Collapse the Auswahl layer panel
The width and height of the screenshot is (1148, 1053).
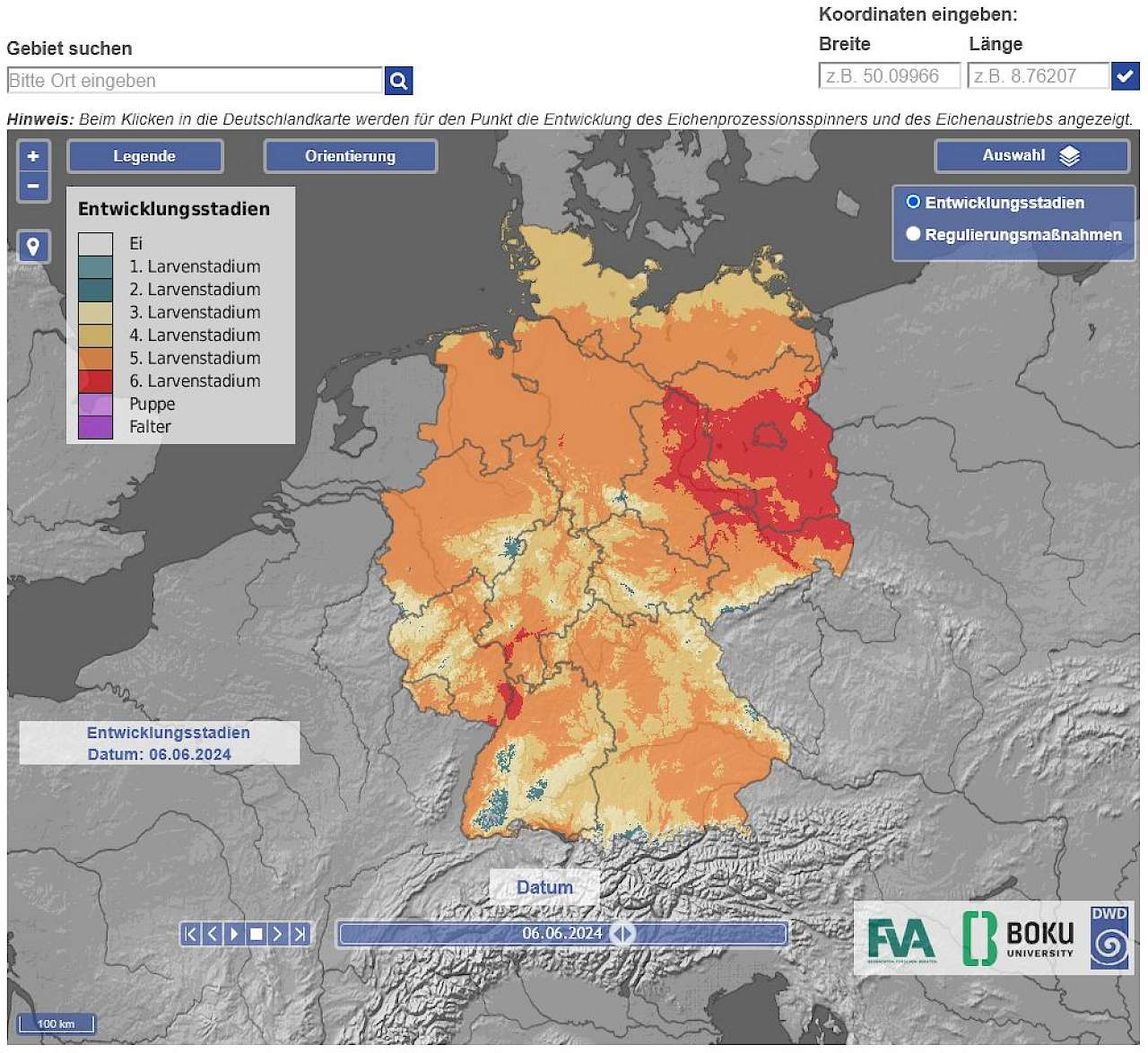[x=1031, y=156]
